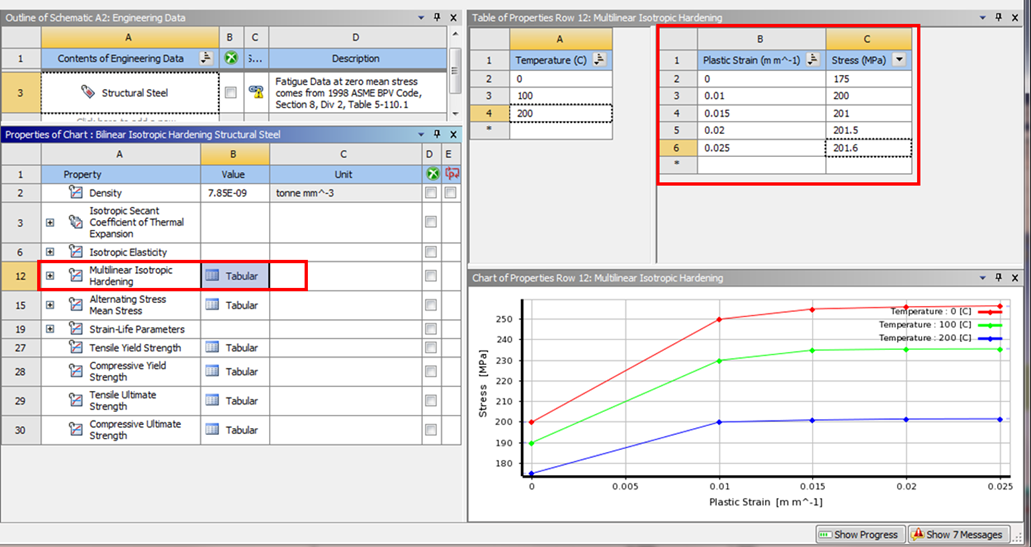Click the sort icon in Plastic Strain header
1031x547 pixels.
click(x=814, y=59)
